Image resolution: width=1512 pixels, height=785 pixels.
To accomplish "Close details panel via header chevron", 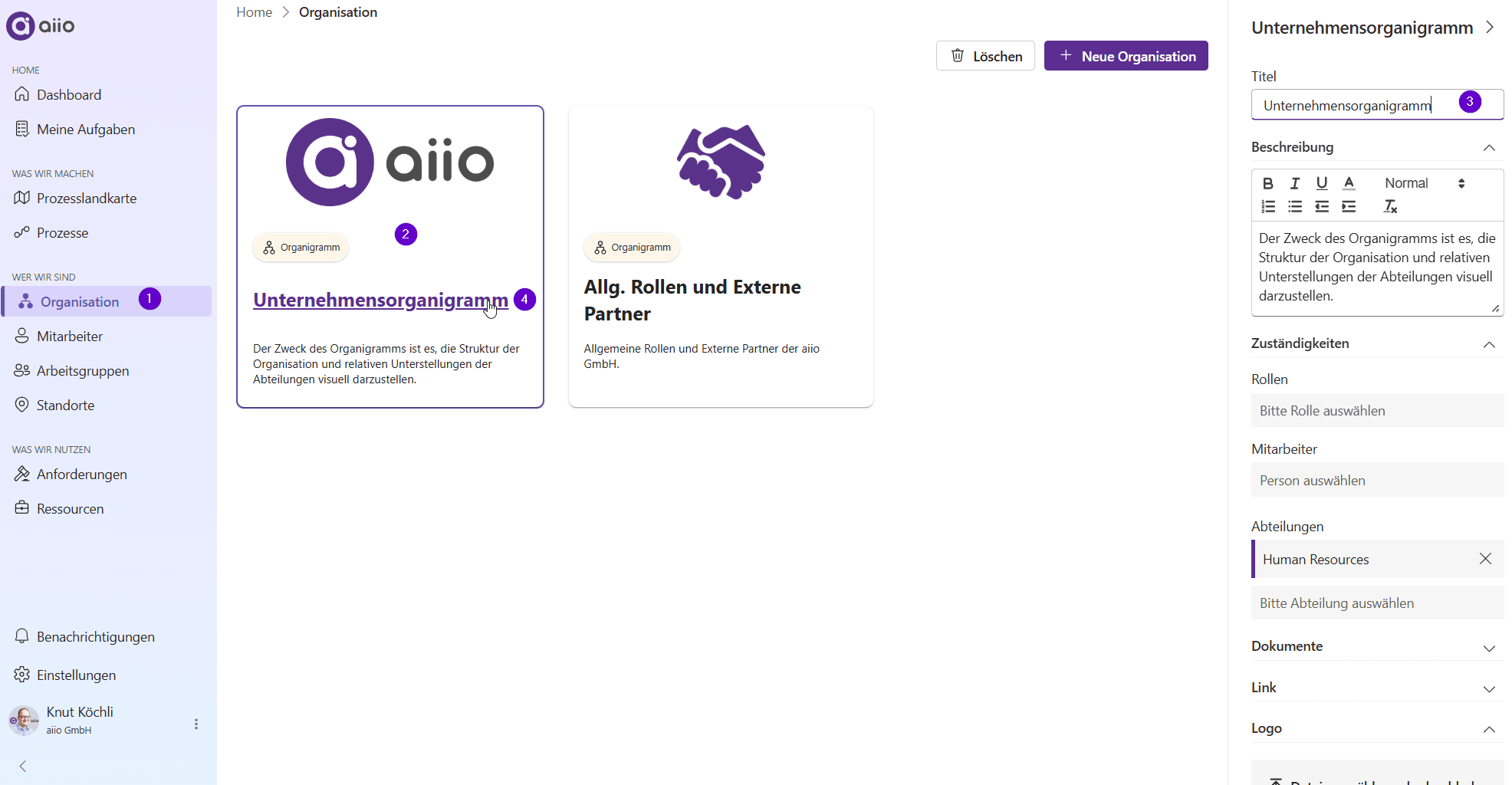I will [x=1490, y=27].
